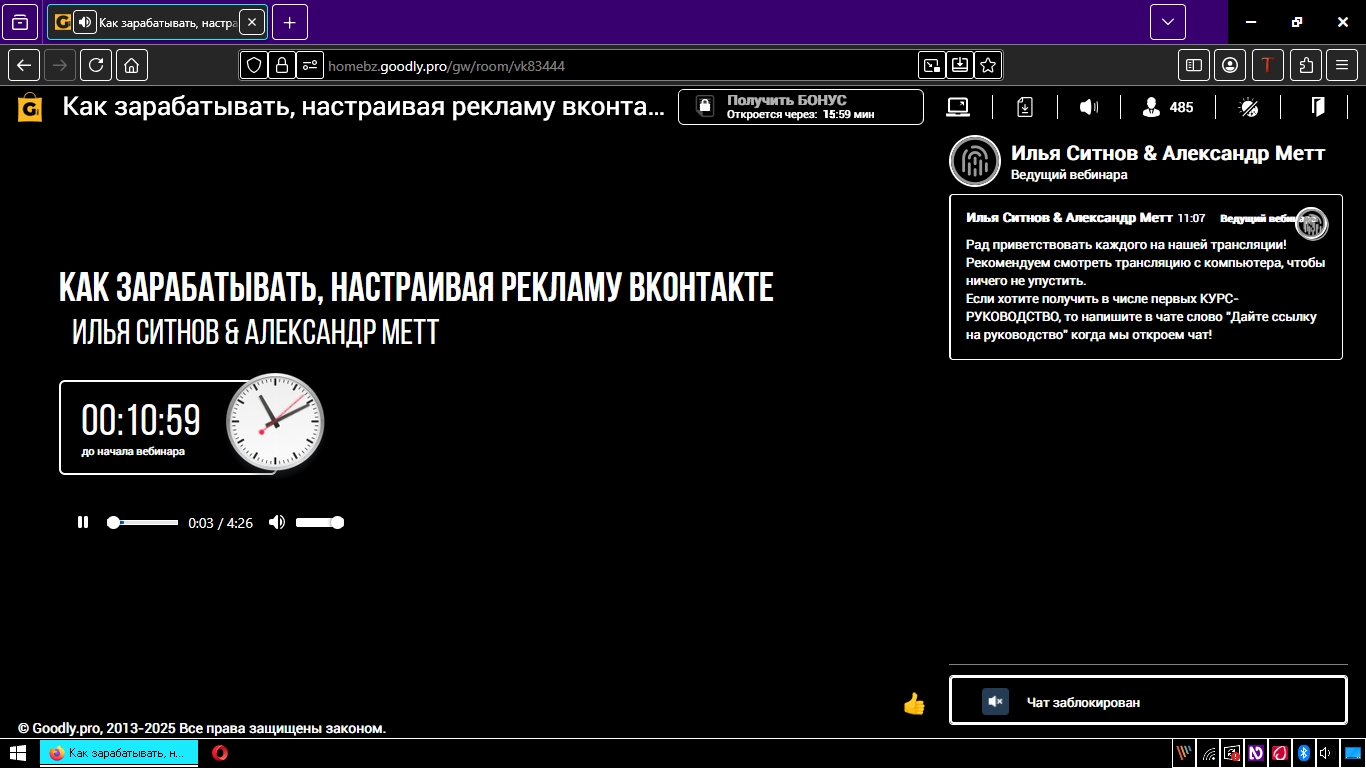Open the site permissions icon in address bar
The image size is (1366, 768).
click(310, 65)
